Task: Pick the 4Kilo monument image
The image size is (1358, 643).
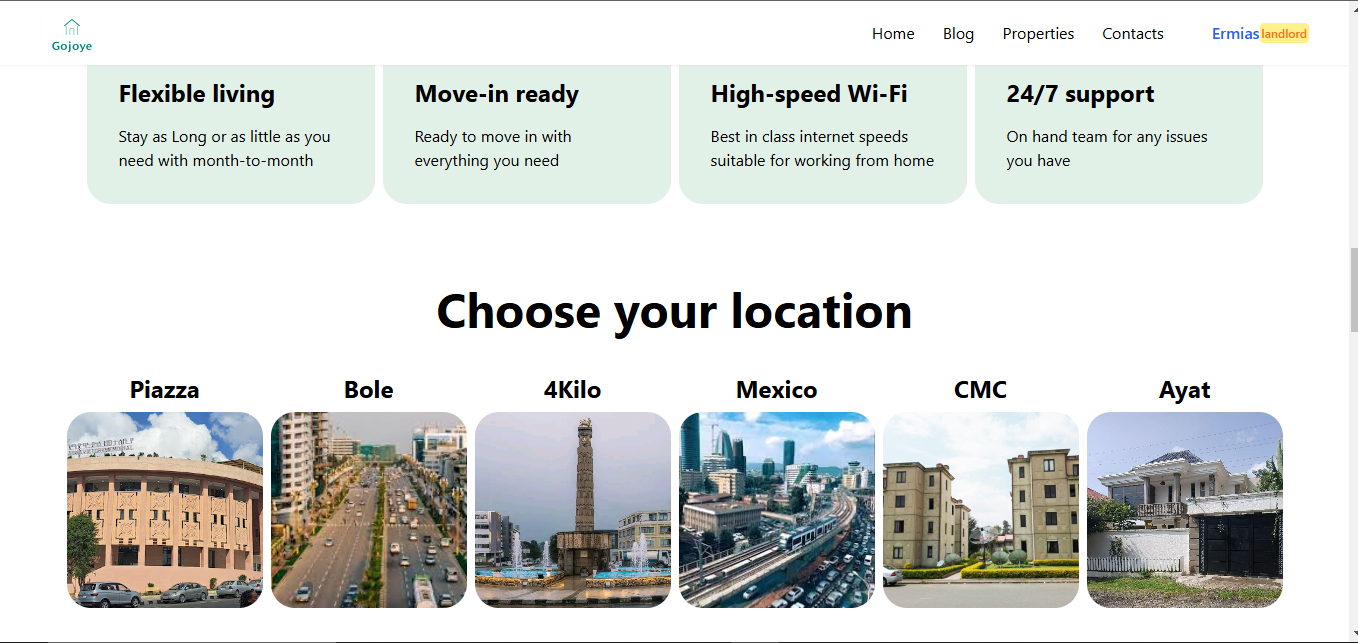Action: tap(573, 510)
